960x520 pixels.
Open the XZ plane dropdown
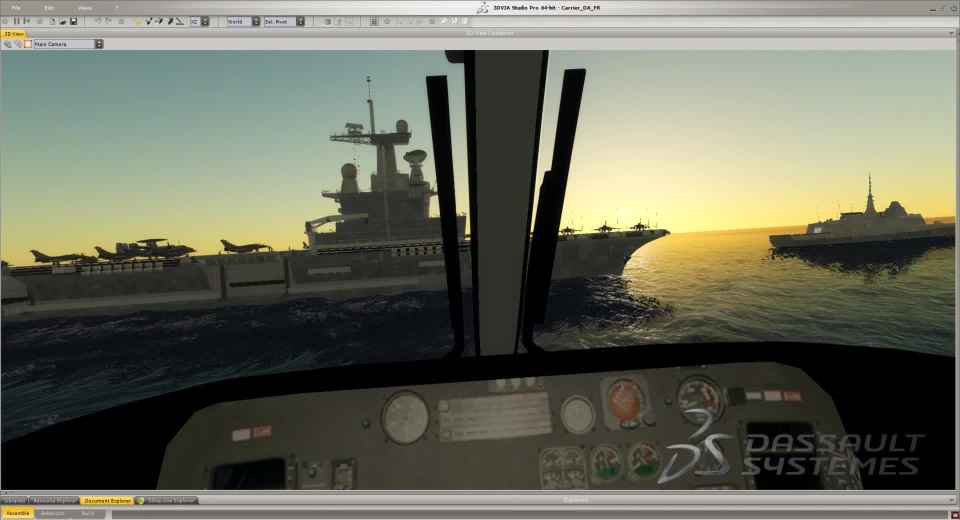[x=205, y=21]
